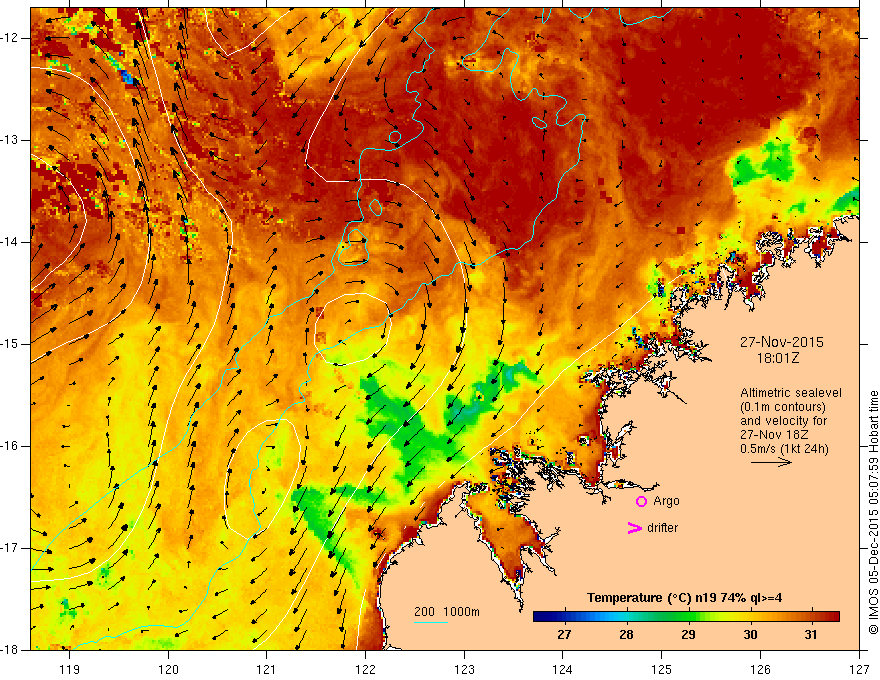Click the colorbar tick label 31
Image resolution: width=880 pixels, height=680 pixels.
(x=811, y=635)
